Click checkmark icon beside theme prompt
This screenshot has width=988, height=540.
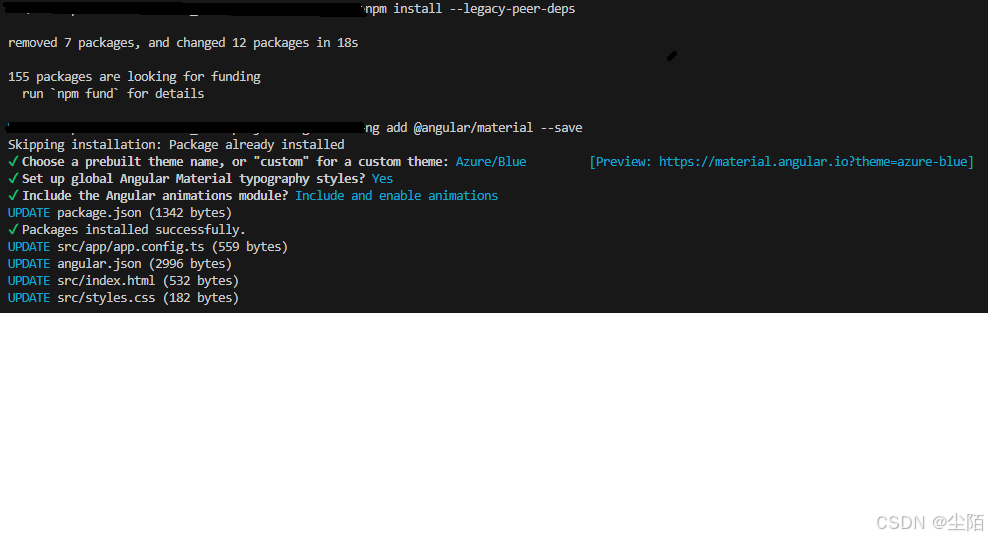13,162
